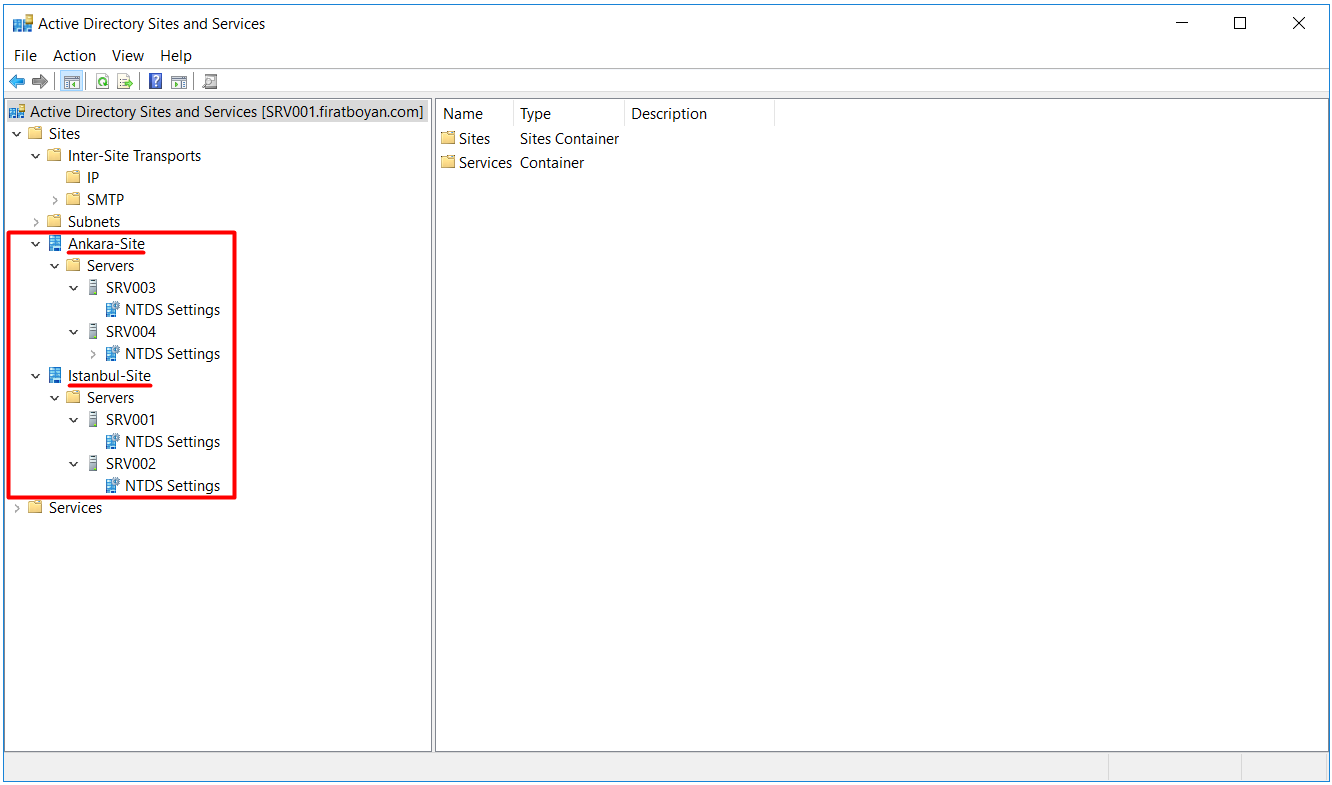Collapse the Inter-Site Transports node

[36, 156]
